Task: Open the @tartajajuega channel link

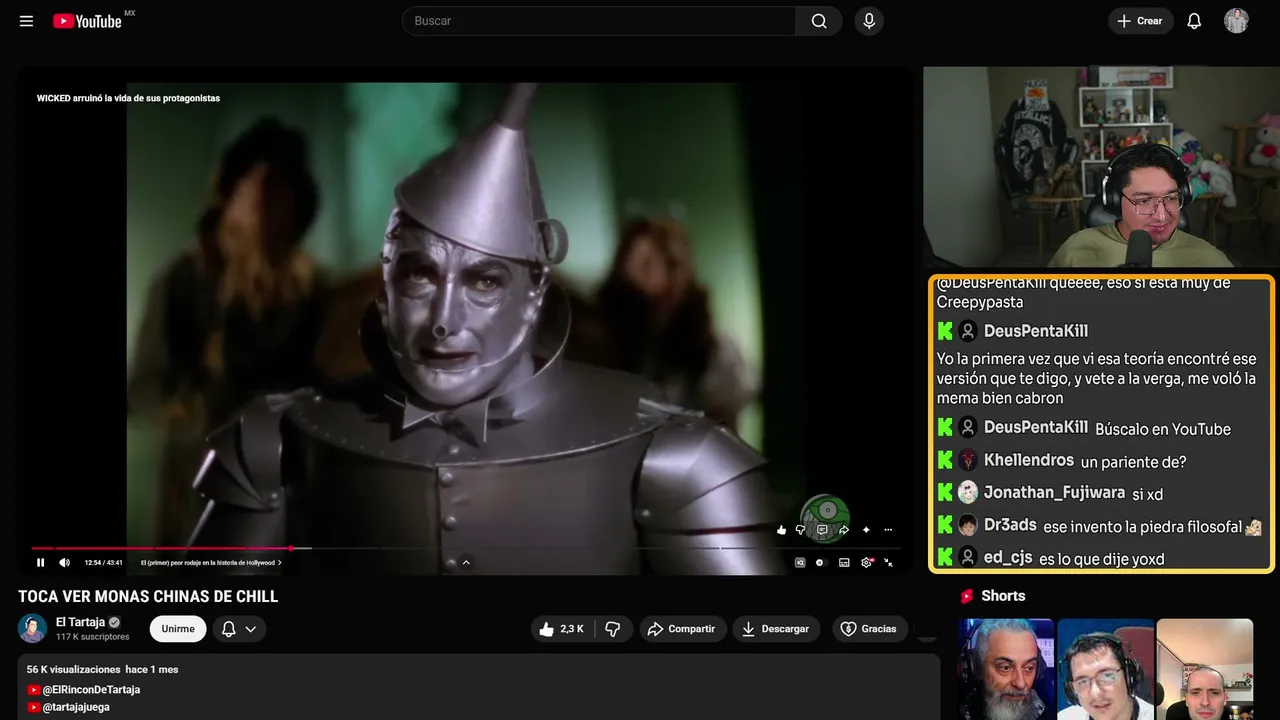Action: 76,707
